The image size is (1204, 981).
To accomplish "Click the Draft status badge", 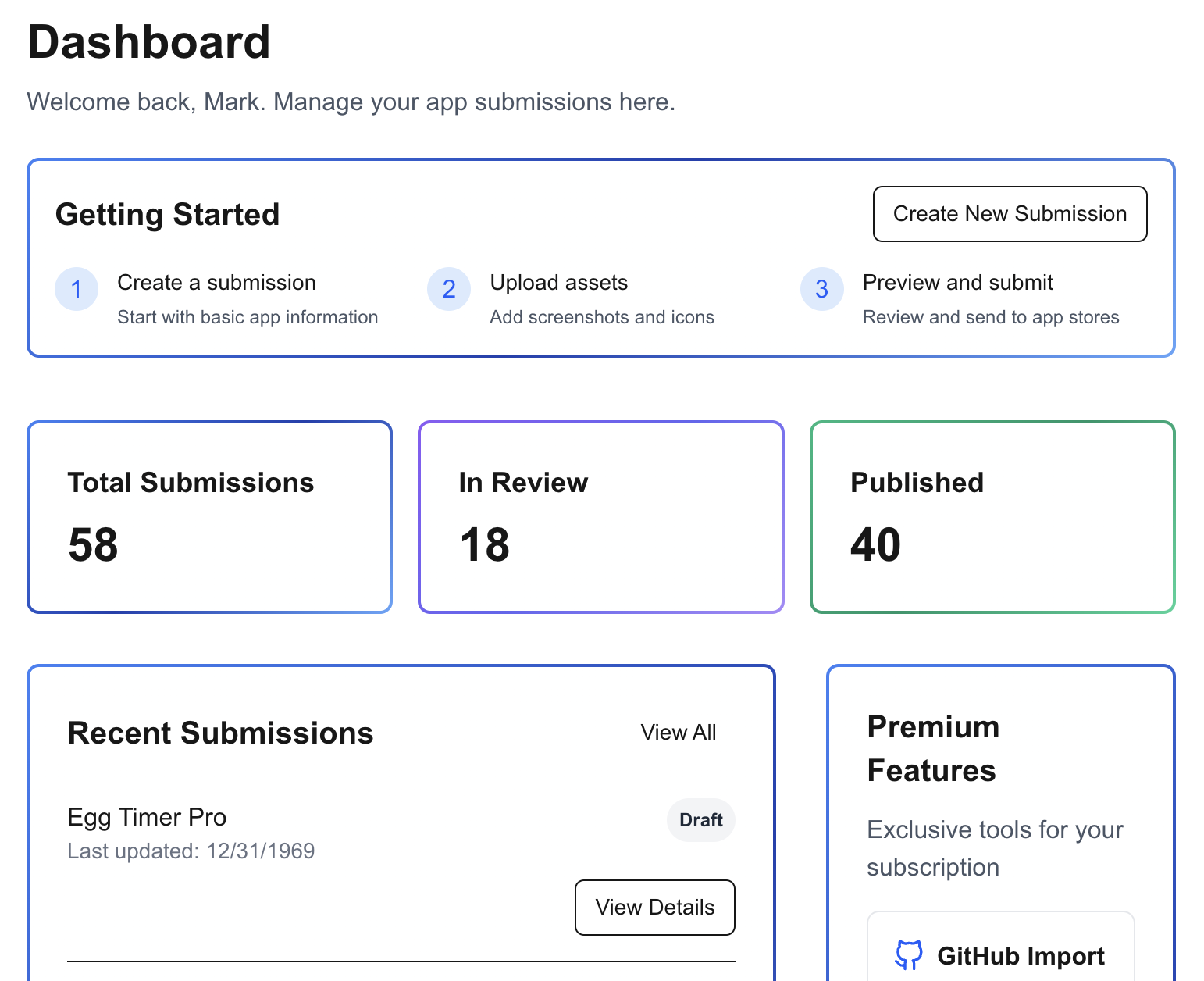I will click(x=700, y=820).
